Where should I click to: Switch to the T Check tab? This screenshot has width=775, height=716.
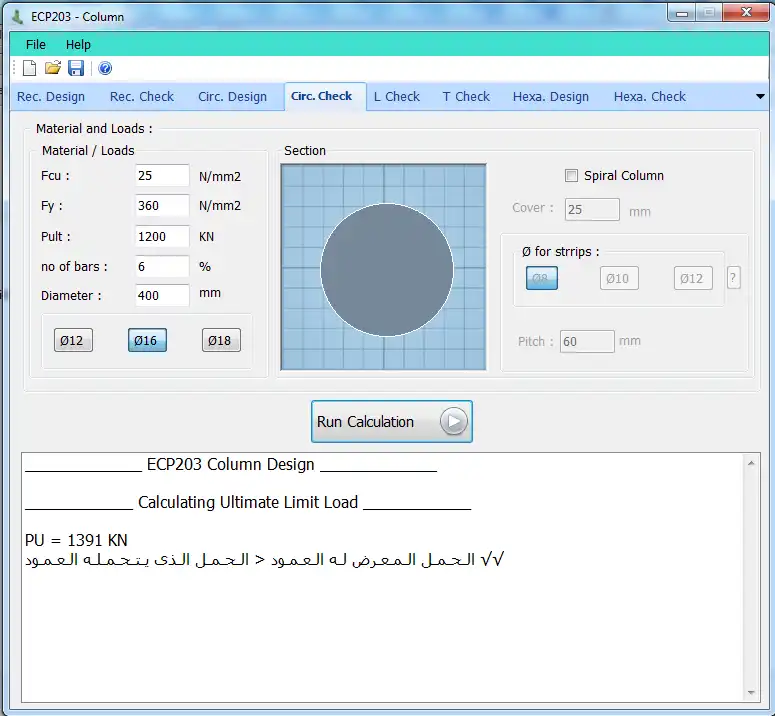point(466,97)
